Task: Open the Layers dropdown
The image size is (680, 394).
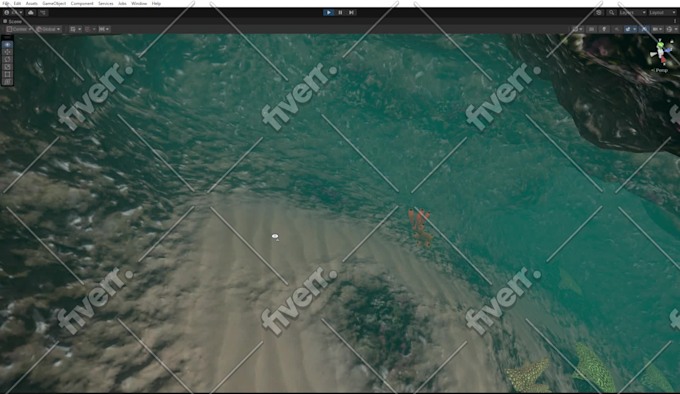Action: pos(633,13)
